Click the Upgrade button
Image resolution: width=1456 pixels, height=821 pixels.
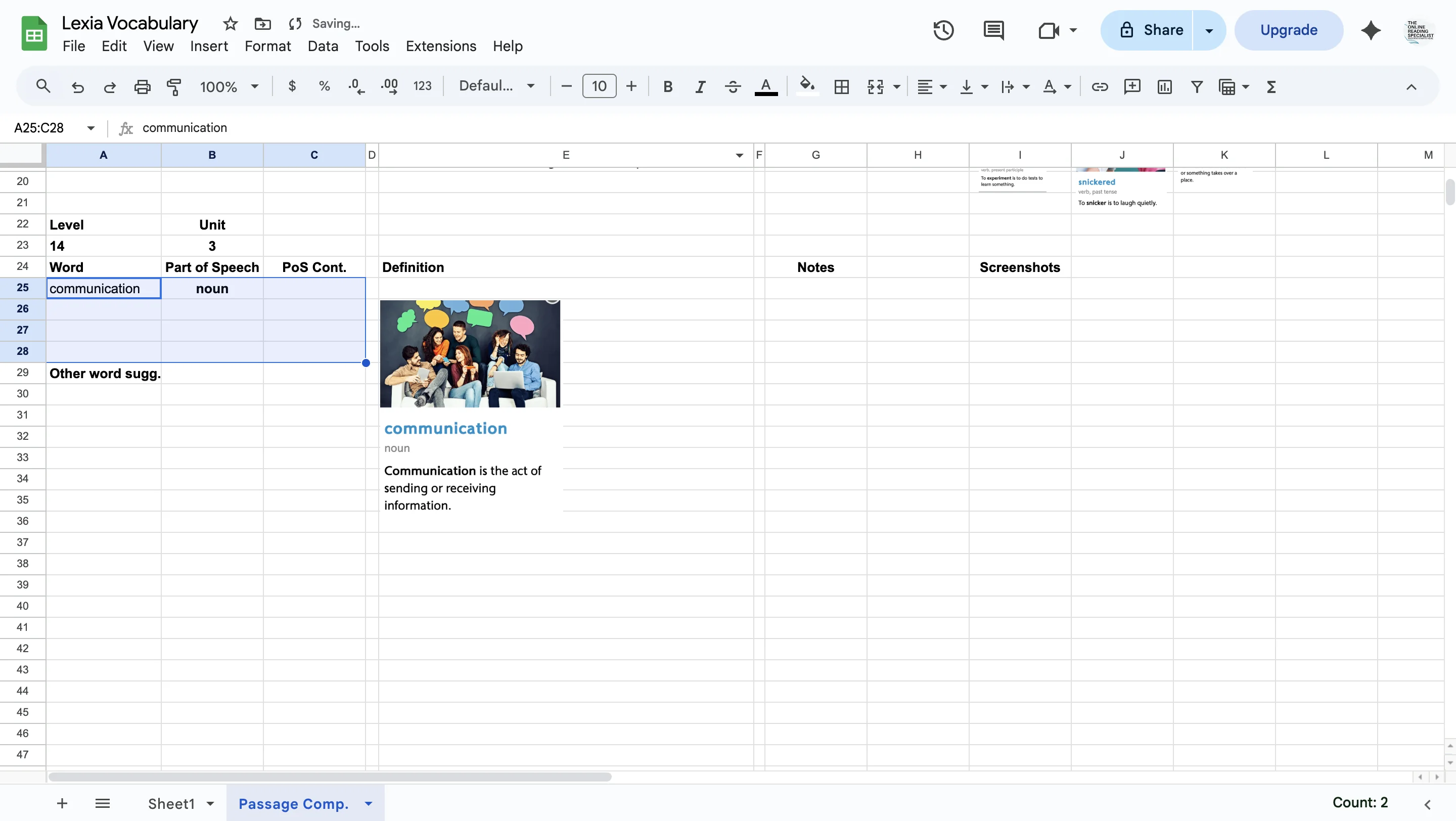tap(1289, 30)
